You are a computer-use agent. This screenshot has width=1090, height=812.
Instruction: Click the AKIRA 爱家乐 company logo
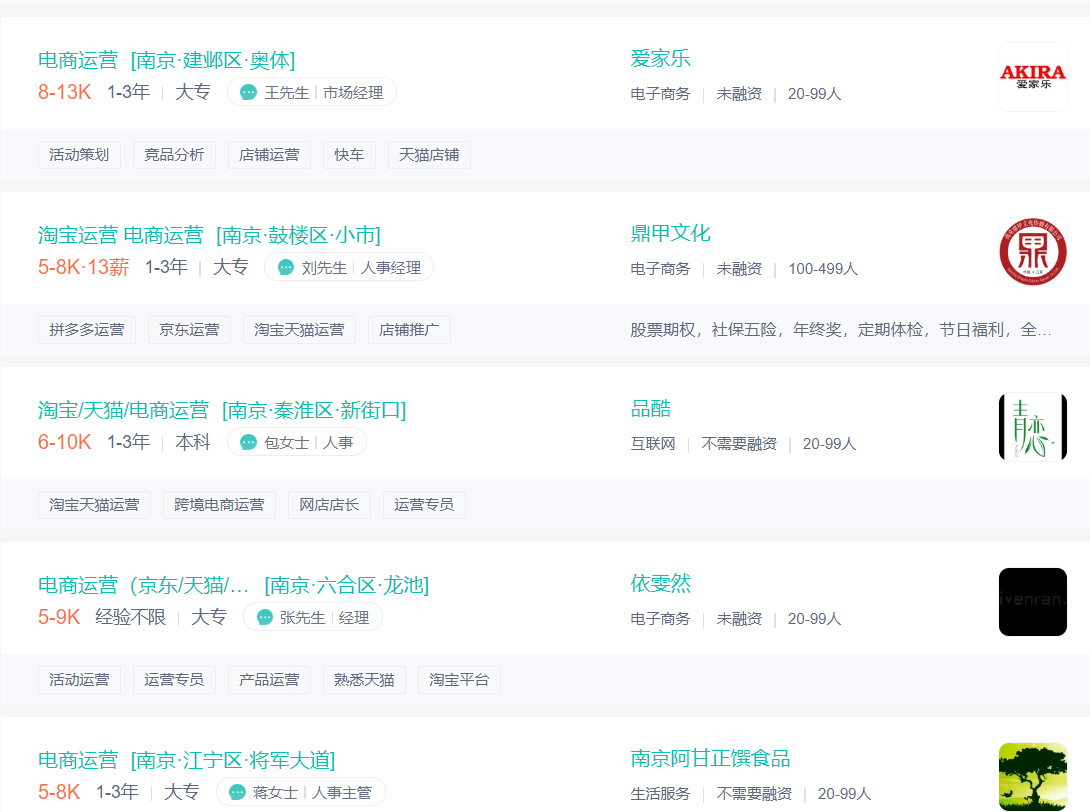(1032, 77)
